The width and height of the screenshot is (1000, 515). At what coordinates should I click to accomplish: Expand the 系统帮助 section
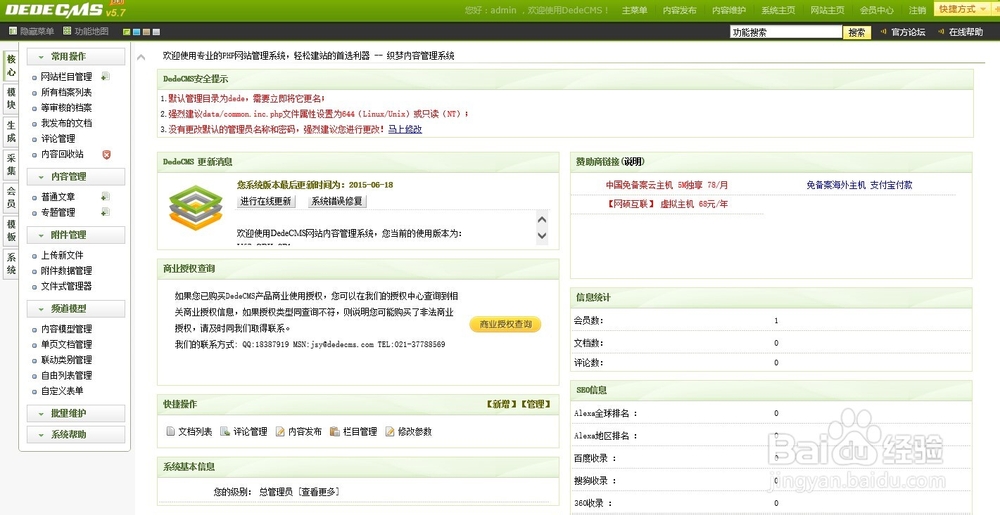77,435
